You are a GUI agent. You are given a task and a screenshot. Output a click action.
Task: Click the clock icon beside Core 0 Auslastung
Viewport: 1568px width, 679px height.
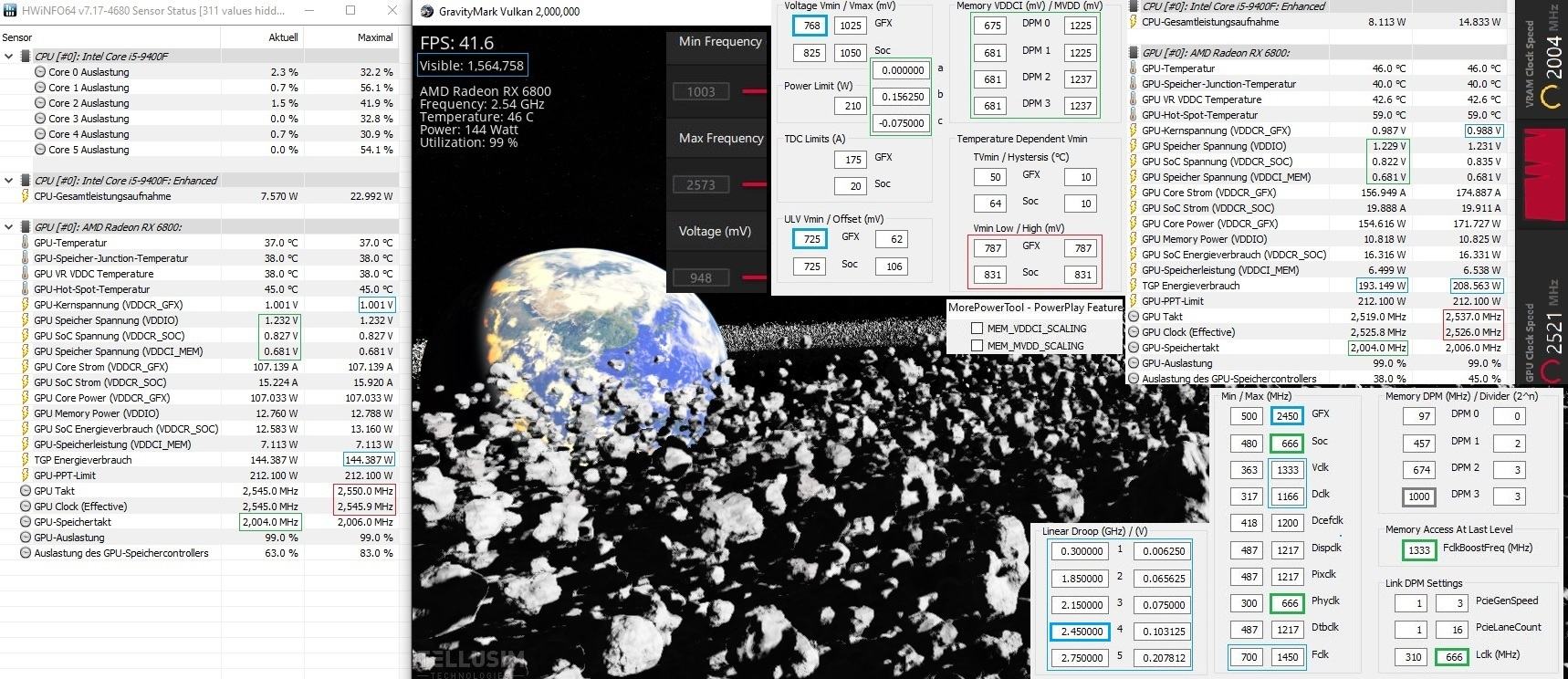click(x=40, y=72)
